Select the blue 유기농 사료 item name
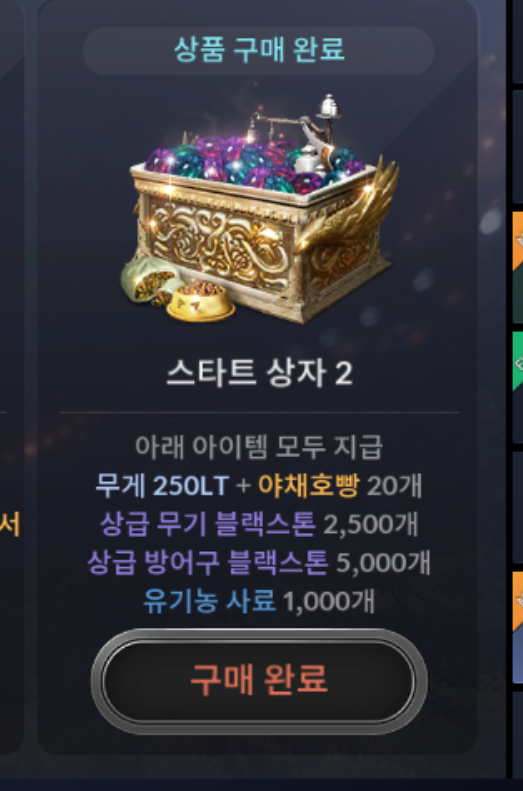This screenshot has width=523, height=791. click(x=209, y=600)
